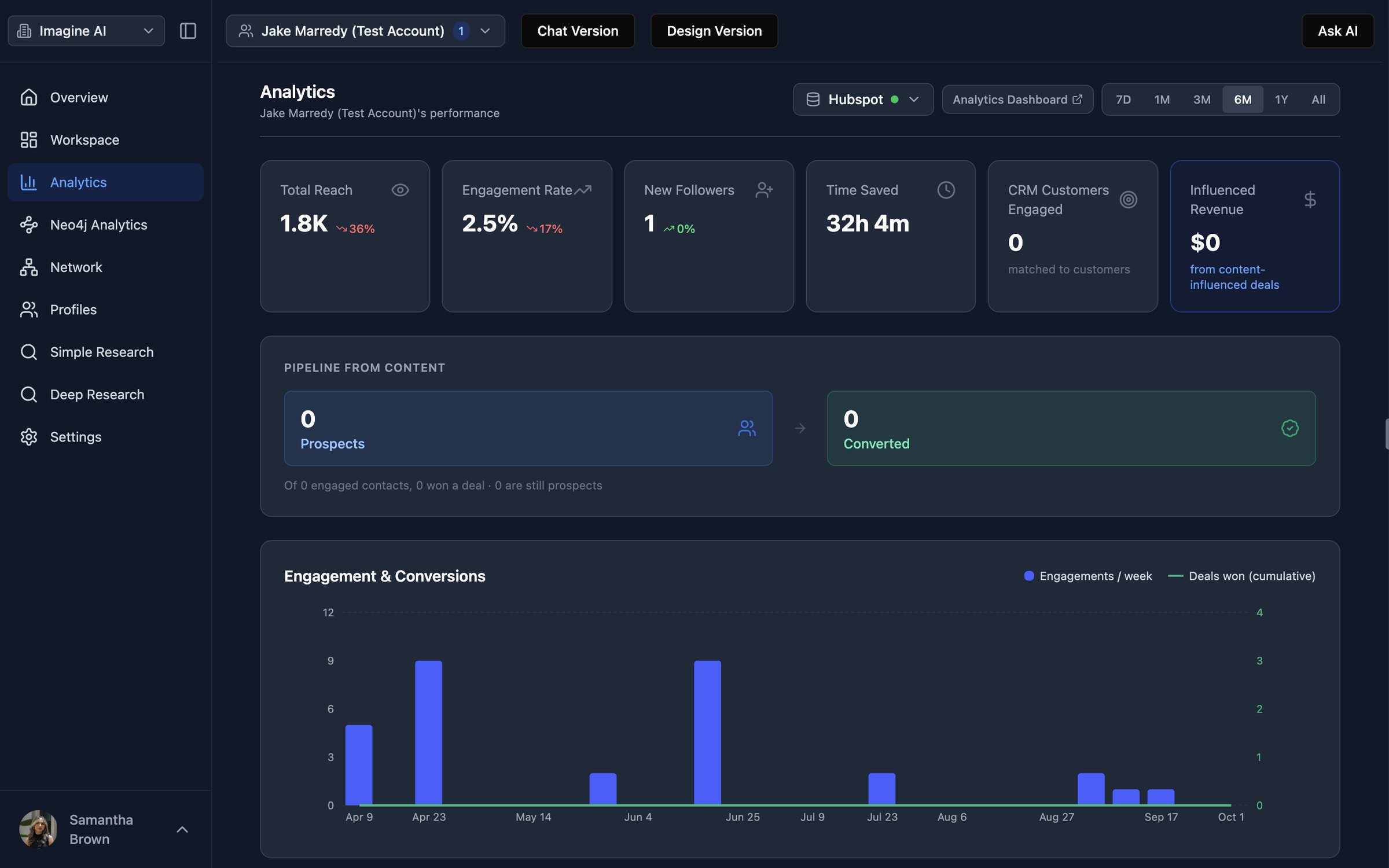Select the 1M time range
This screenshot has height=868, width=1389.
(1162, 100)
